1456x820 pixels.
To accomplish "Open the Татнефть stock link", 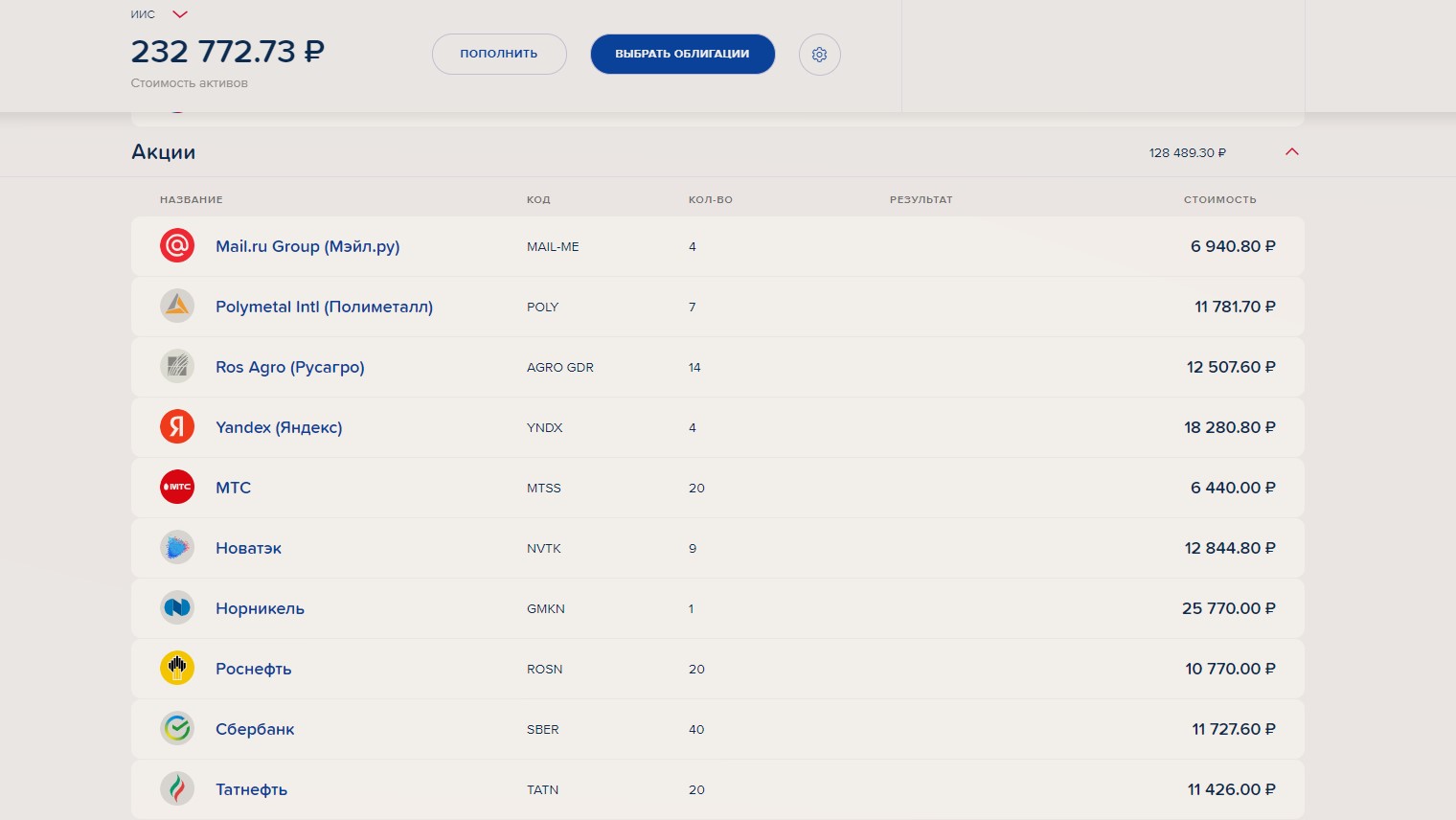I will [x=251, y=789].
